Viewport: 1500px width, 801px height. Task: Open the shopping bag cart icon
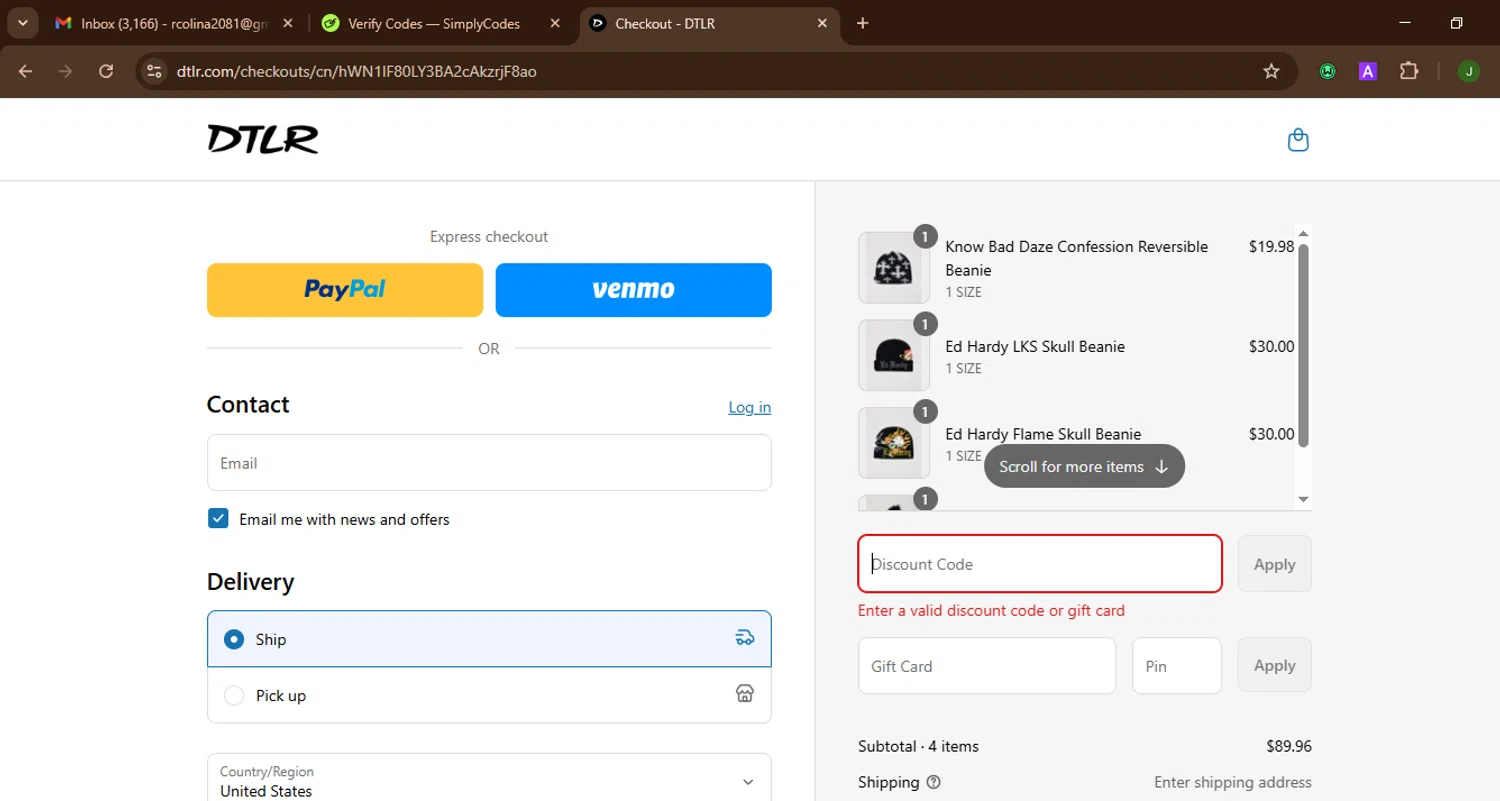click(x=1298, y=140)
